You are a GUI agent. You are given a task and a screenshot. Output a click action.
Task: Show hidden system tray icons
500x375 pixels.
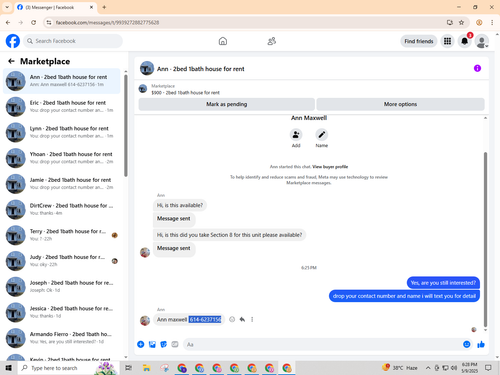coord(428,368)
